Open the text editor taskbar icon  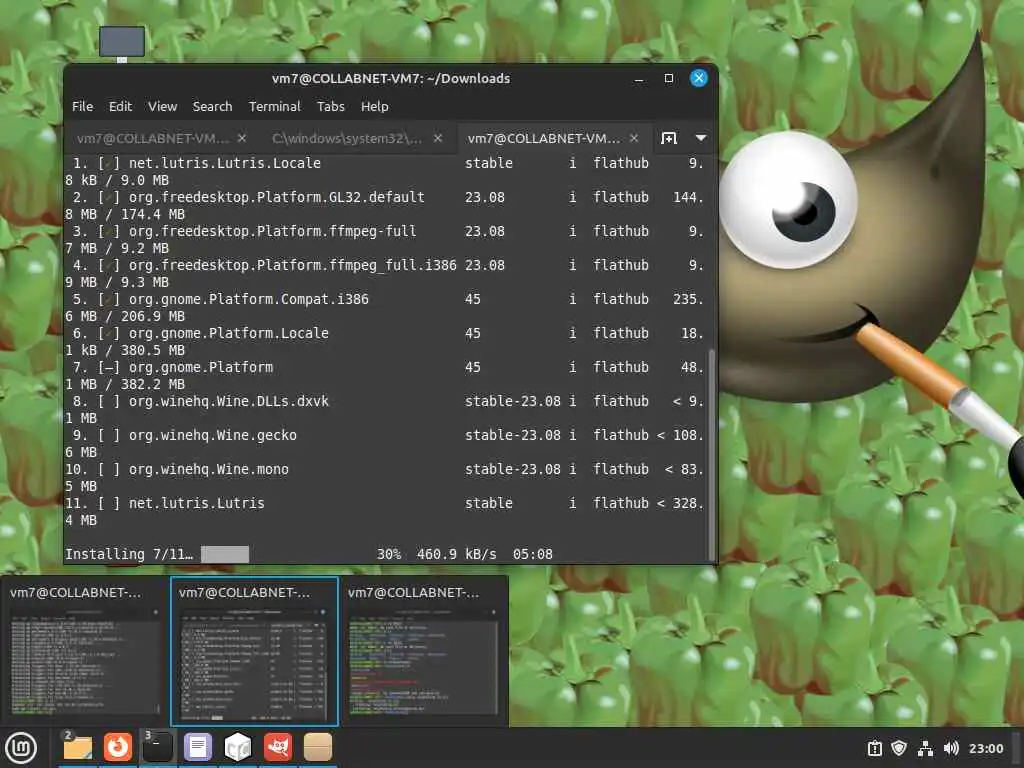[x=198, y=747]
